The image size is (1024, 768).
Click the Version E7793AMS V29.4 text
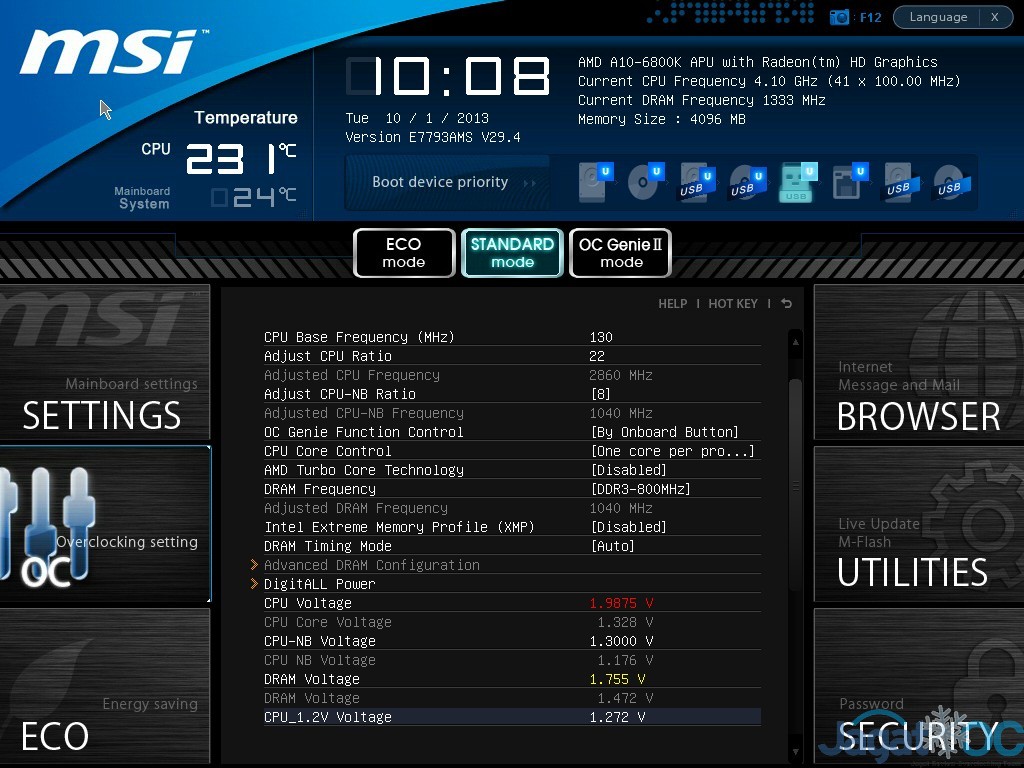[433, 137]
